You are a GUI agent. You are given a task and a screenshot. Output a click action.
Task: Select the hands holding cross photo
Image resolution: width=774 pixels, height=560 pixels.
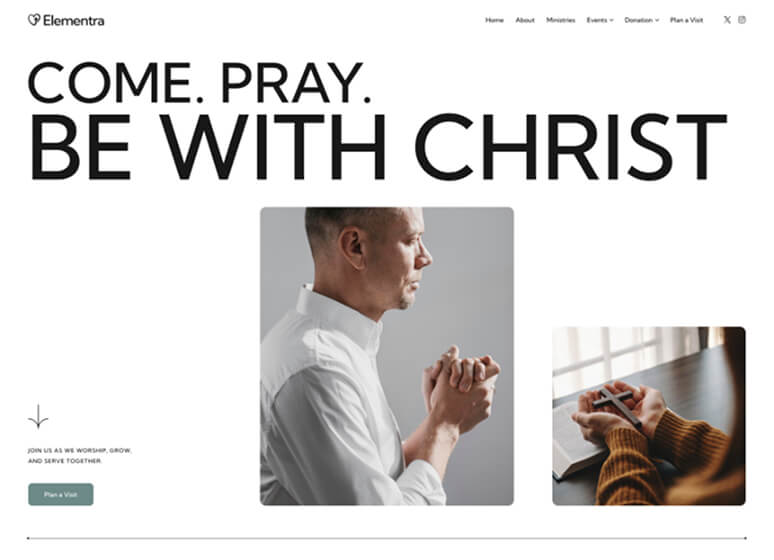[649, 416]
